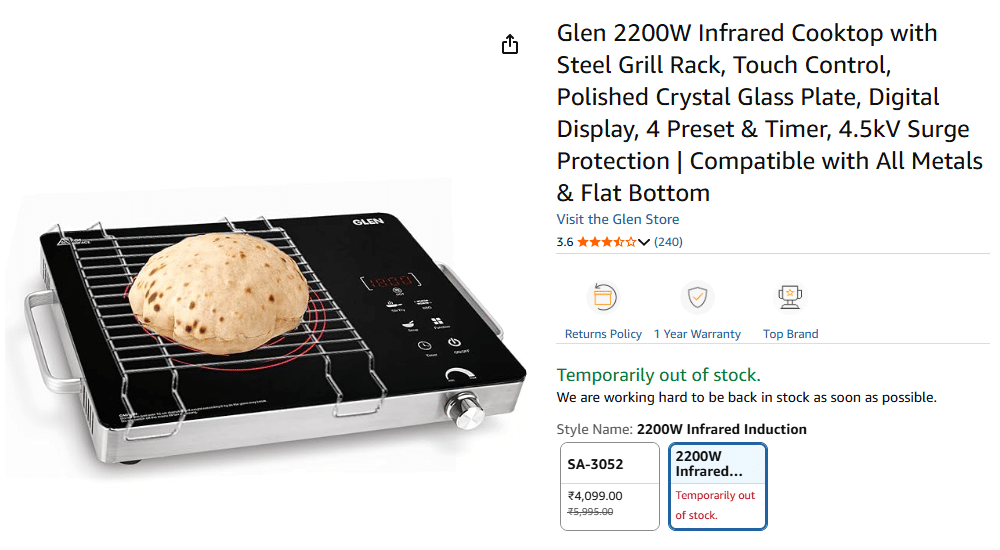Click the 1 Year Warranty shield icon
1000x550 pixels.
pyautogui.click(x=697, y=297)
